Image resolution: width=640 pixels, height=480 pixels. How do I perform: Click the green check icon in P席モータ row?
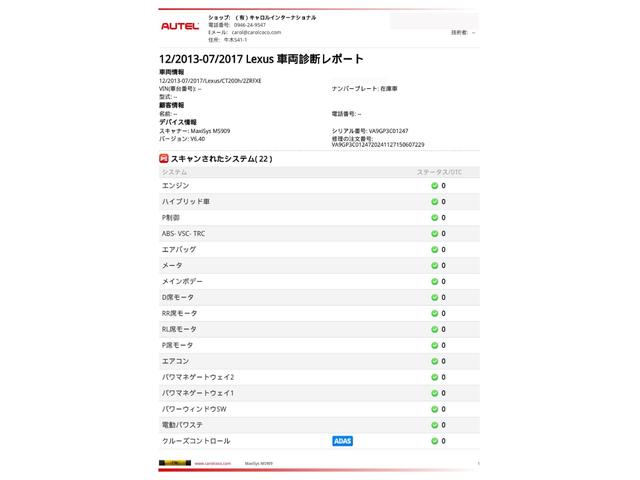pos(435,345)
